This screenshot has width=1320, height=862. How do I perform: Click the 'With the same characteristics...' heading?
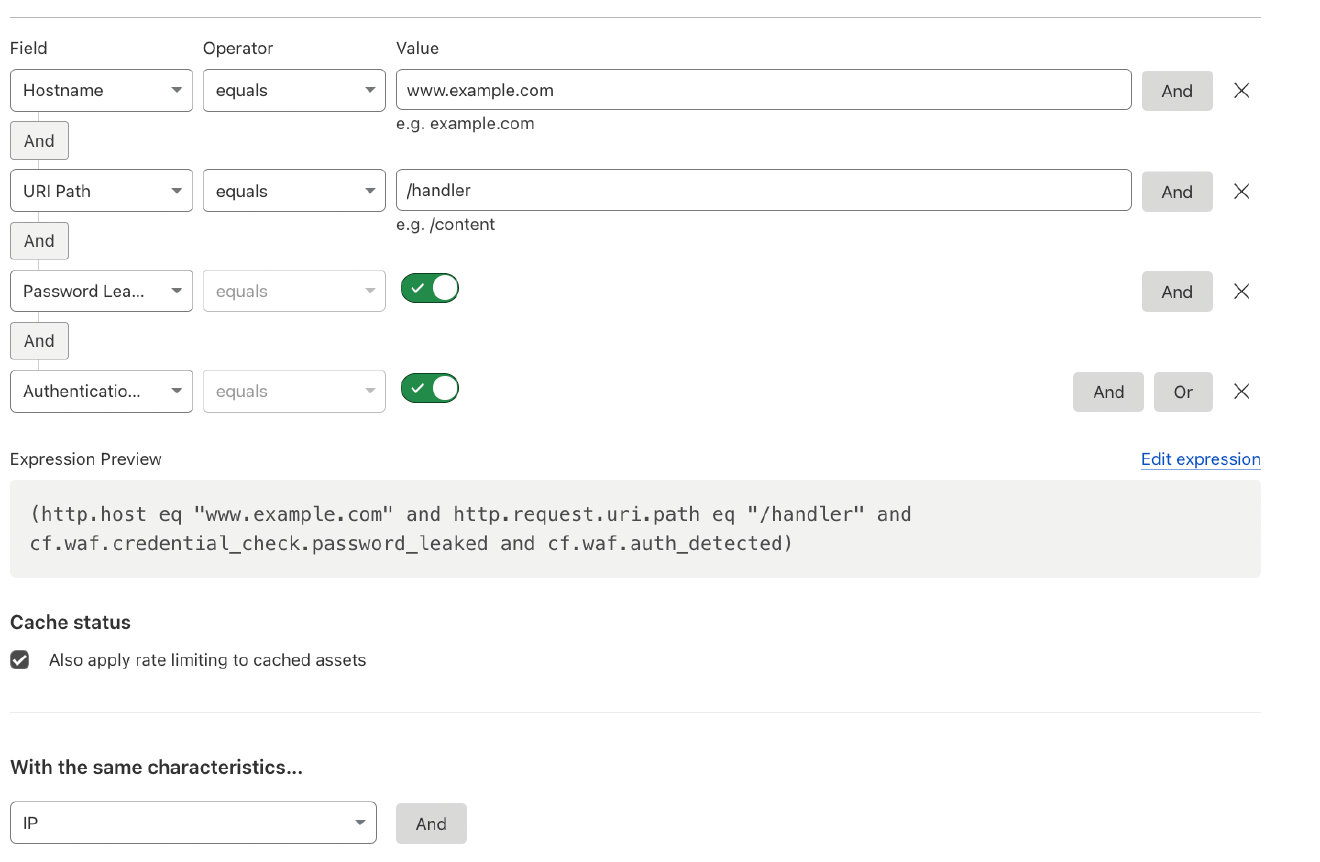(x=156, y=767)
